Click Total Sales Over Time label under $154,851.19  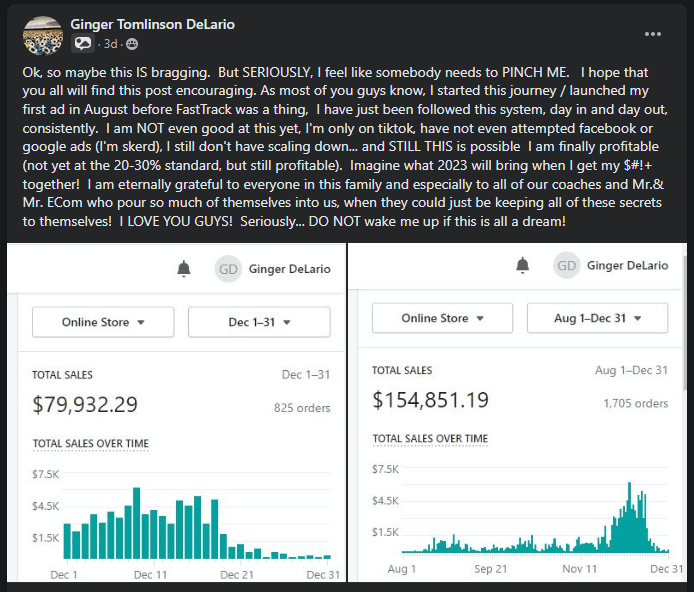coord(430,438)
